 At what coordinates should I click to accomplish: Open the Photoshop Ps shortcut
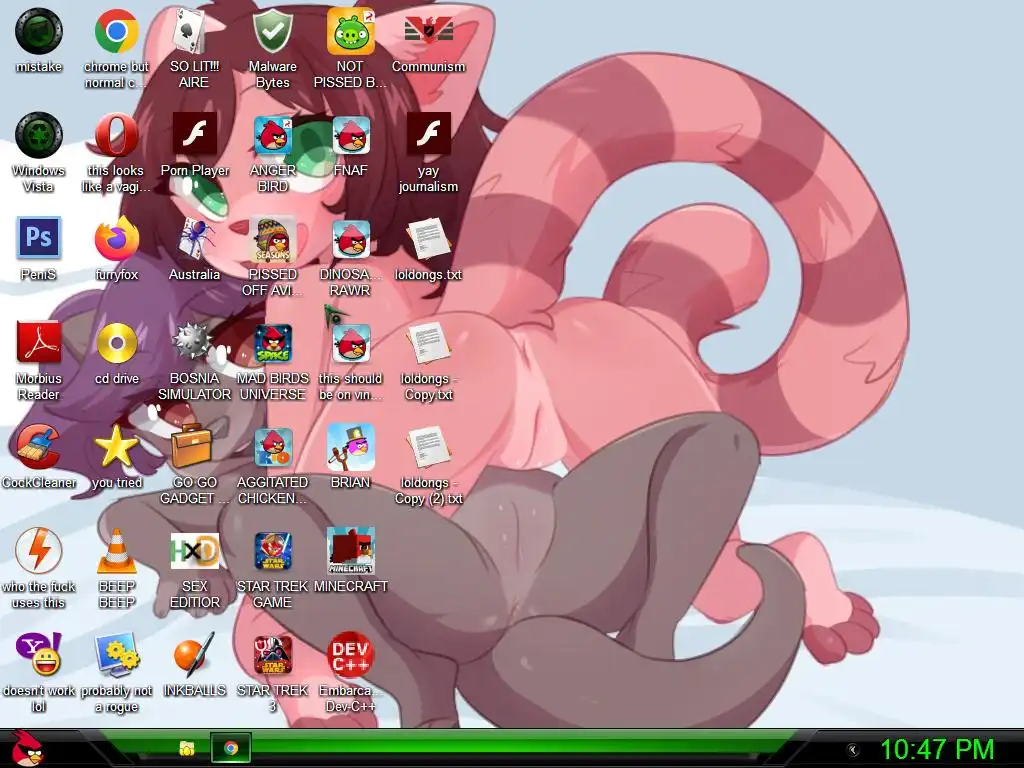pyautogui.click(x=39, y=238)
